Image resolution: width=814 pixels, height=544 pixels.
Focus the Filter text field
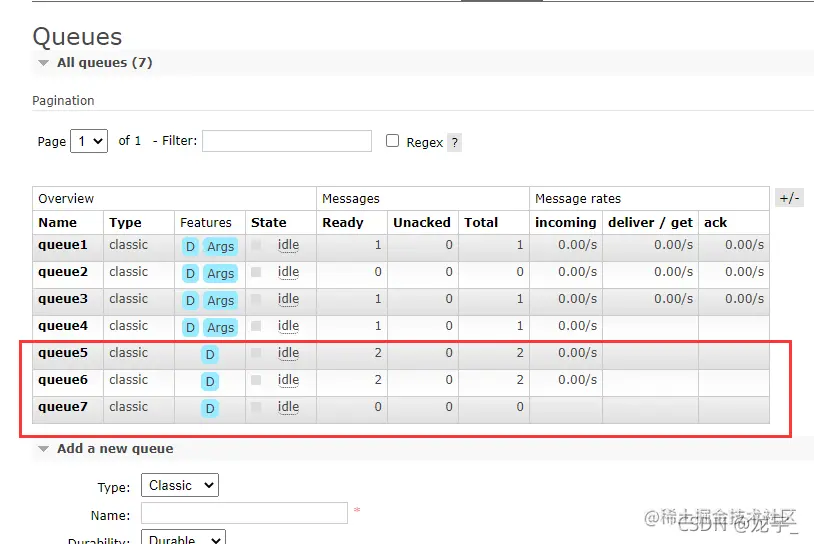[x=287, y=141]
